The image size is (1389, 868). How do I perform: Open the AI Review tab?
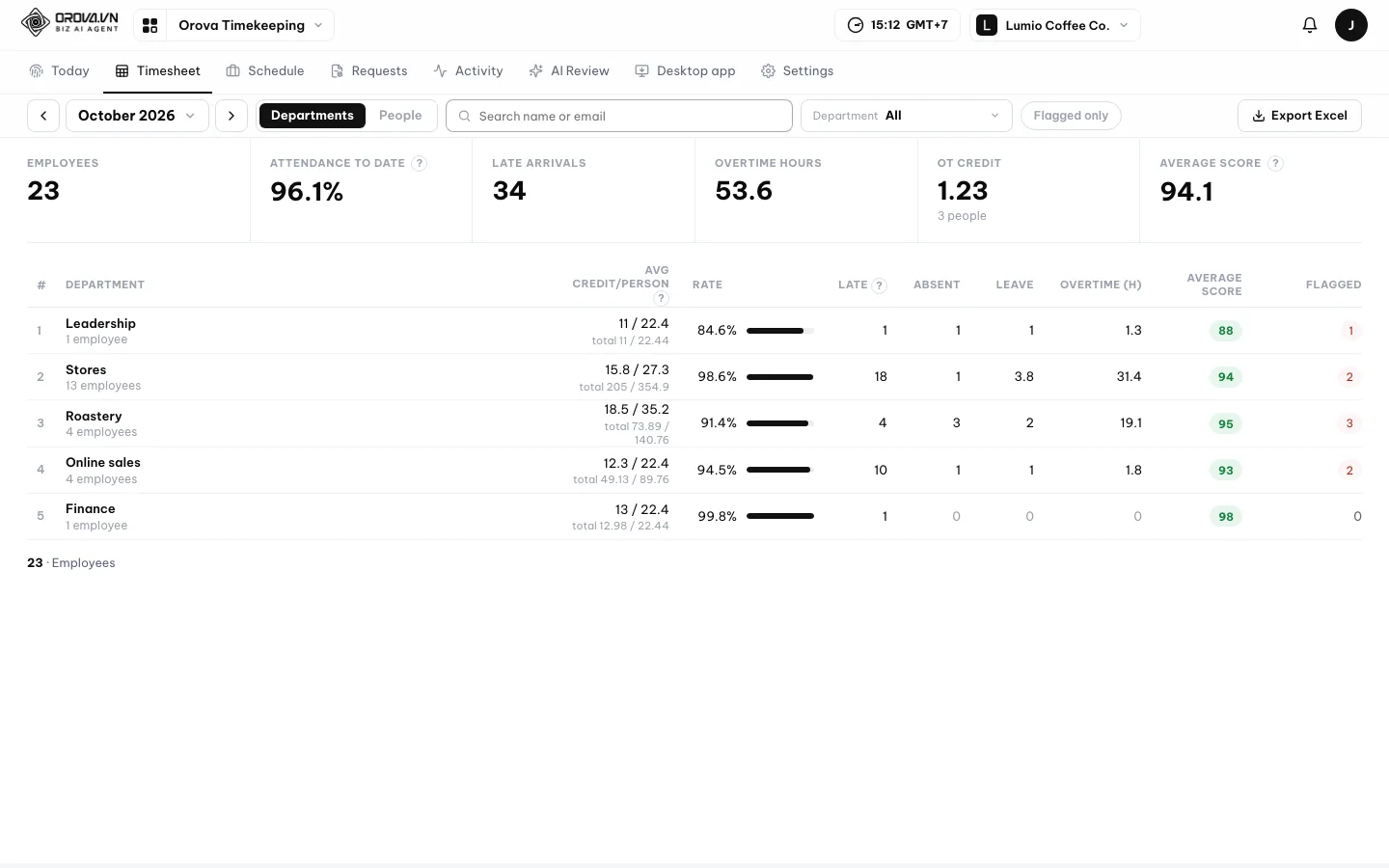569,71
